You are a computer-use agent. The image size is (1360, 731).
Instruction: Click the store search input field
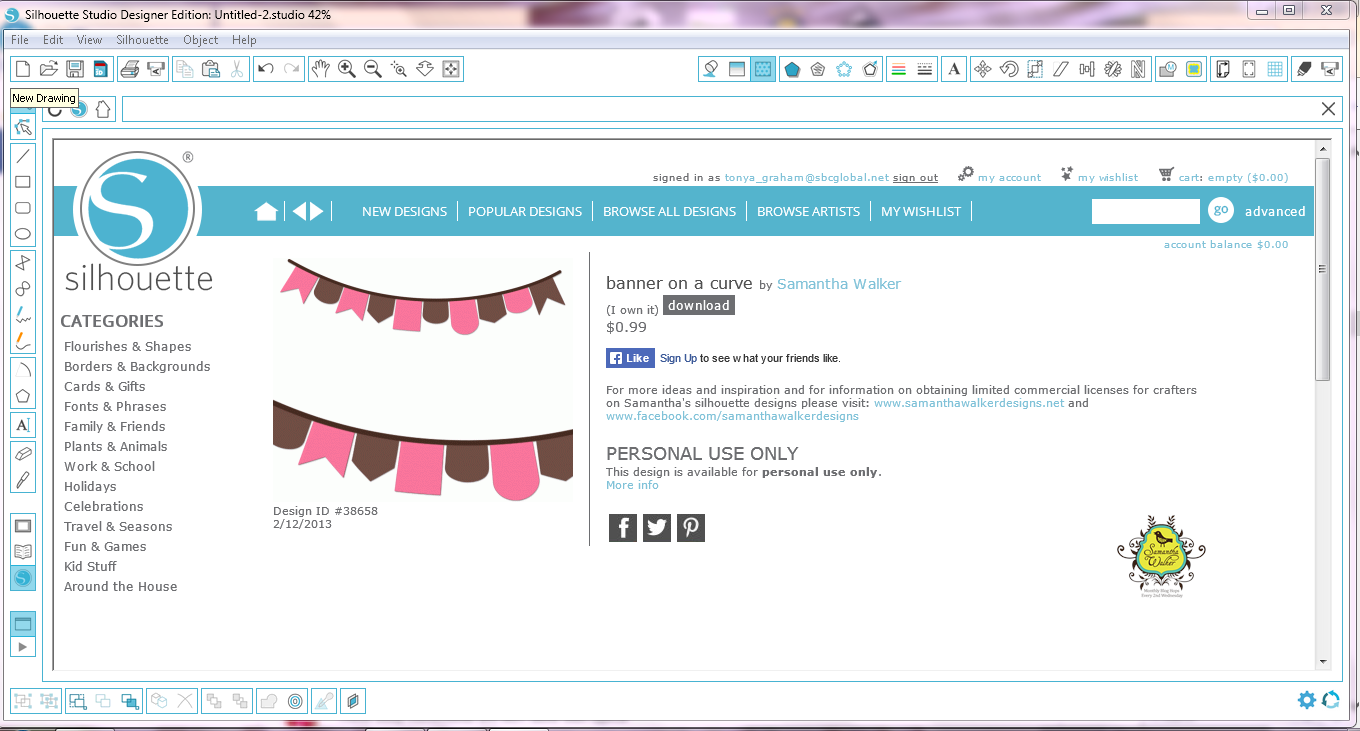point(1146,211)
